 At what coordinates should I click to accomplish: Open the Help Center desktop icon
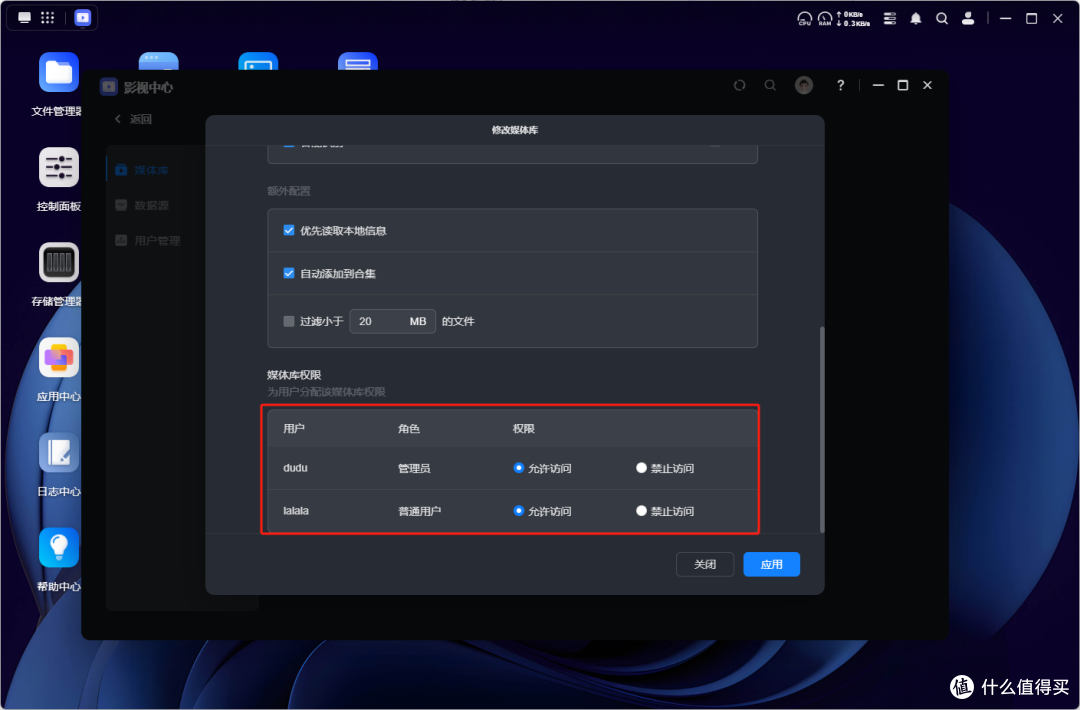[x=59, y=547]
